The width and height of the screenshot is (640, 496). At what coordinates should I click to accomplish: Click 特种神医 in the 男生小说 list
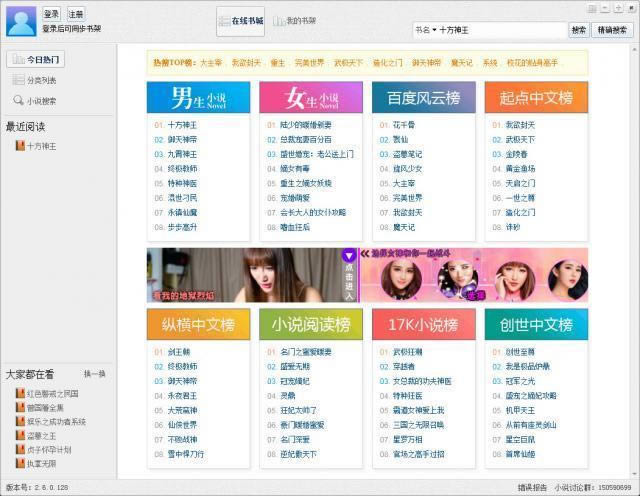(x=182, y=183)
